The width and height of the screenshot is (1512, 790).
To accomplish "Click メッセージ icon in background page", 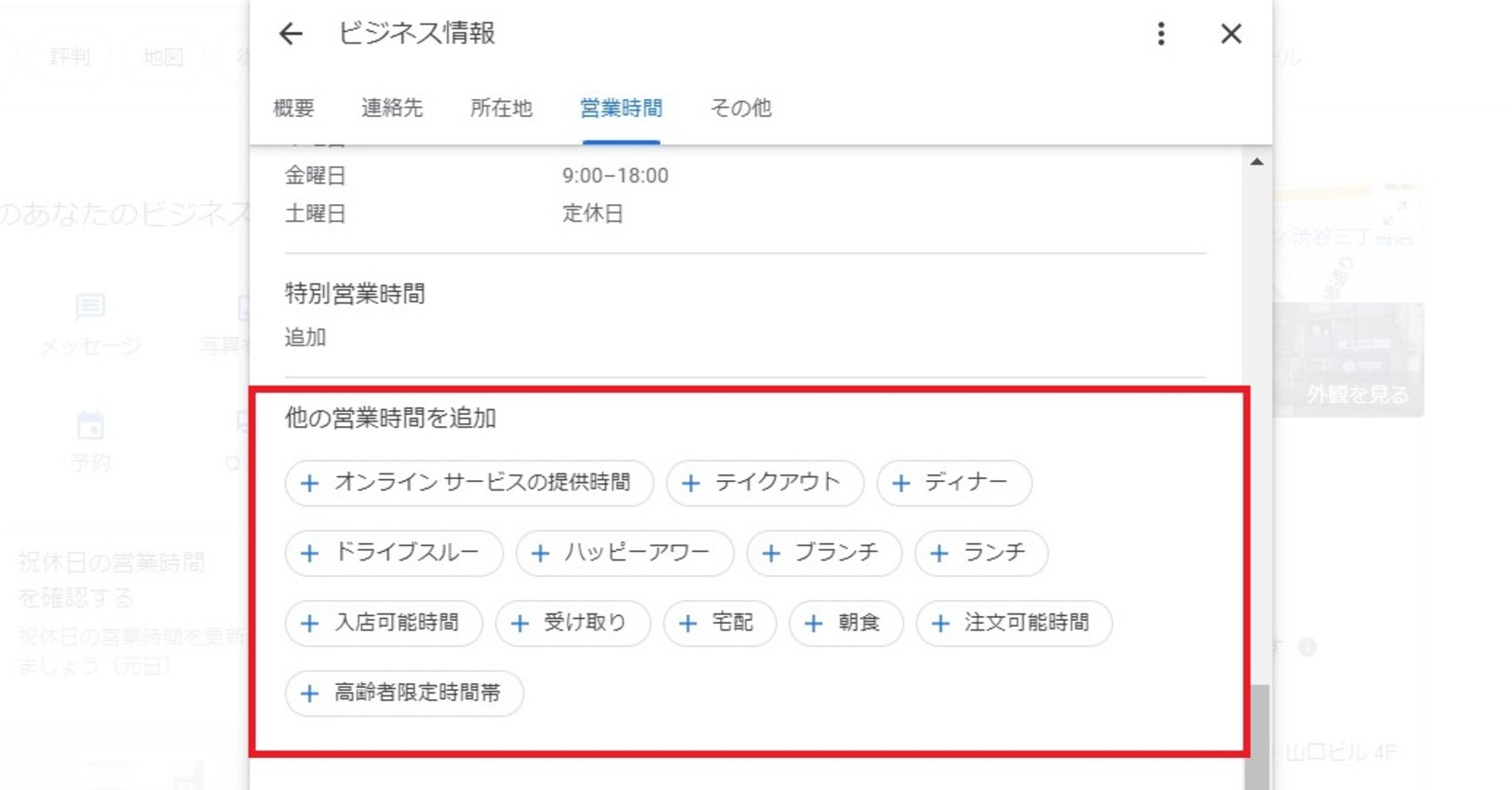I will pos(91,307).
